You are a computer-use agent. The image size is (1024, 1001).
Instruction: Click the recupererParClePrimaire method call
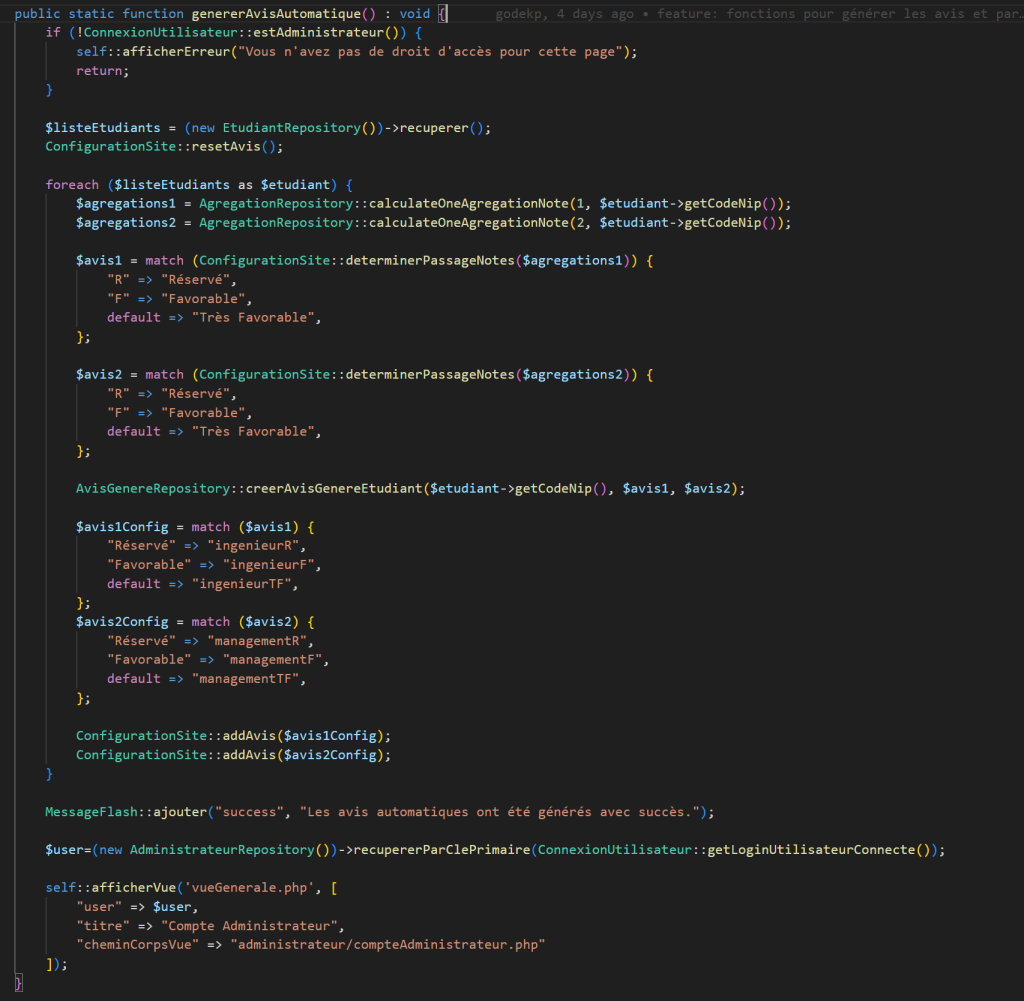(x=441, y=850)
